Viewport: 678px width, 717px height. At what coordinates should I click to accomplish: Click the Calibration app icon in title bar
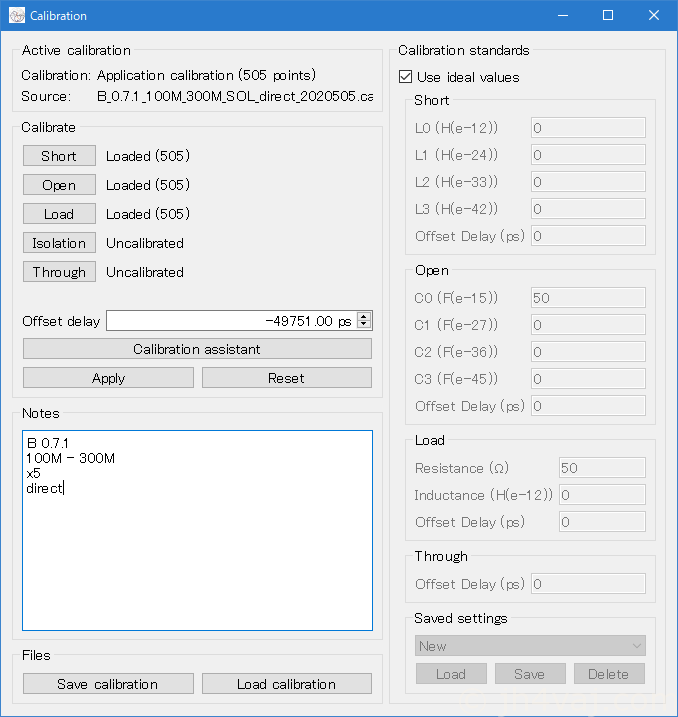[x=17, y=16]
